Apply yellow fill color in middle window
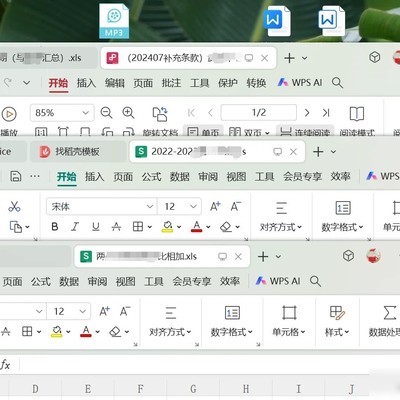The height and width of the screenshot is (400, 400). click(167, 227)
